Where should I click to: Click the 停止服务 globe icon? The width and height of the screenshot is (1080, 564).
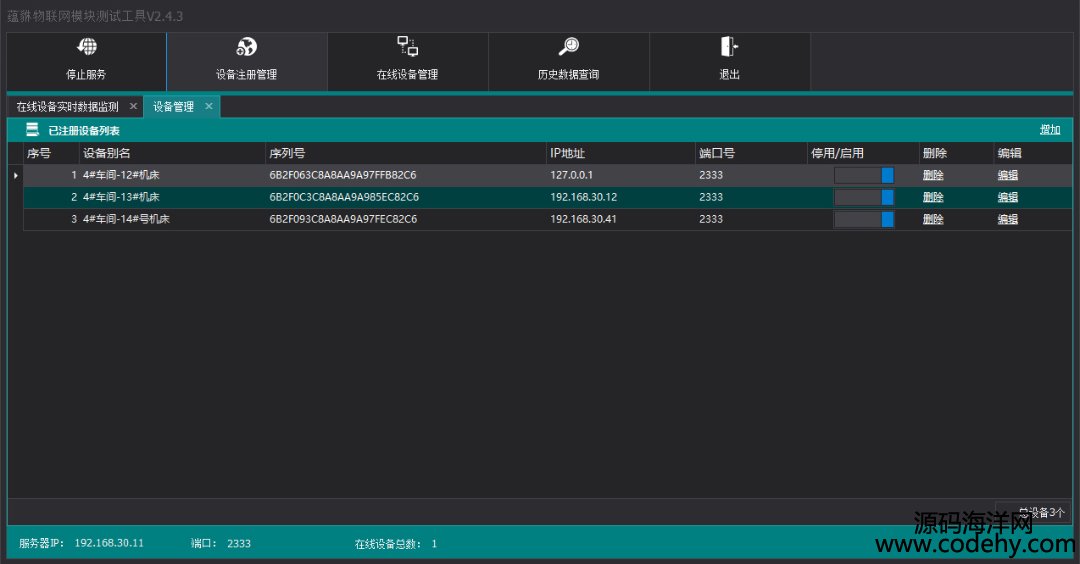click(87, 47)
